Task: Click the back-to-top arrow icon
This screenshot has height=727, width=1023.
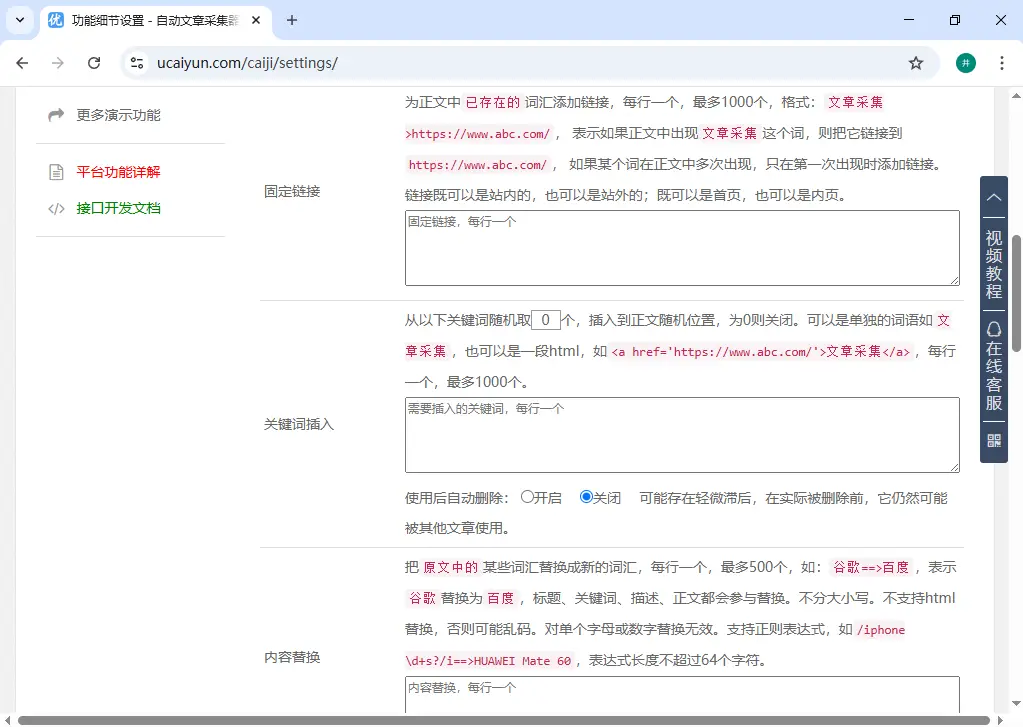Action: (x=992, y=197)
